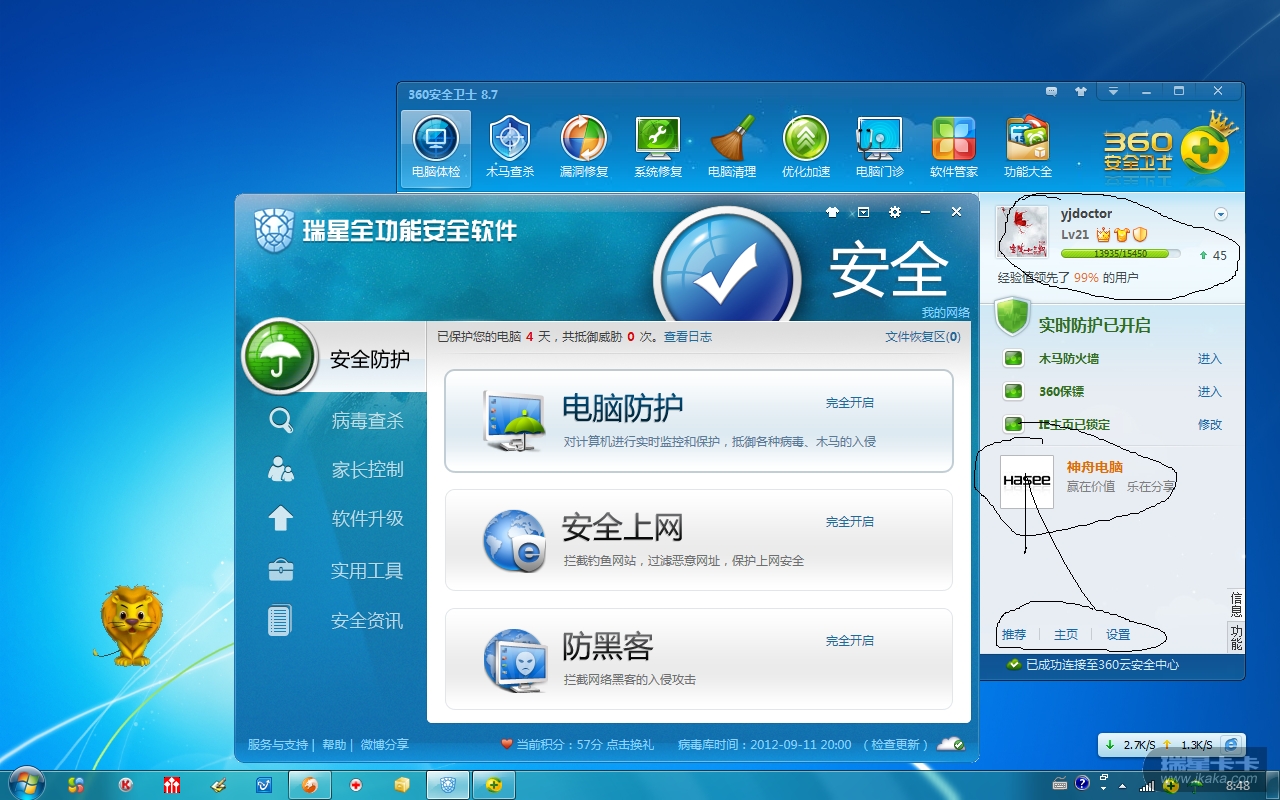Open the 安全上网 protection card

tap(699, 540)
